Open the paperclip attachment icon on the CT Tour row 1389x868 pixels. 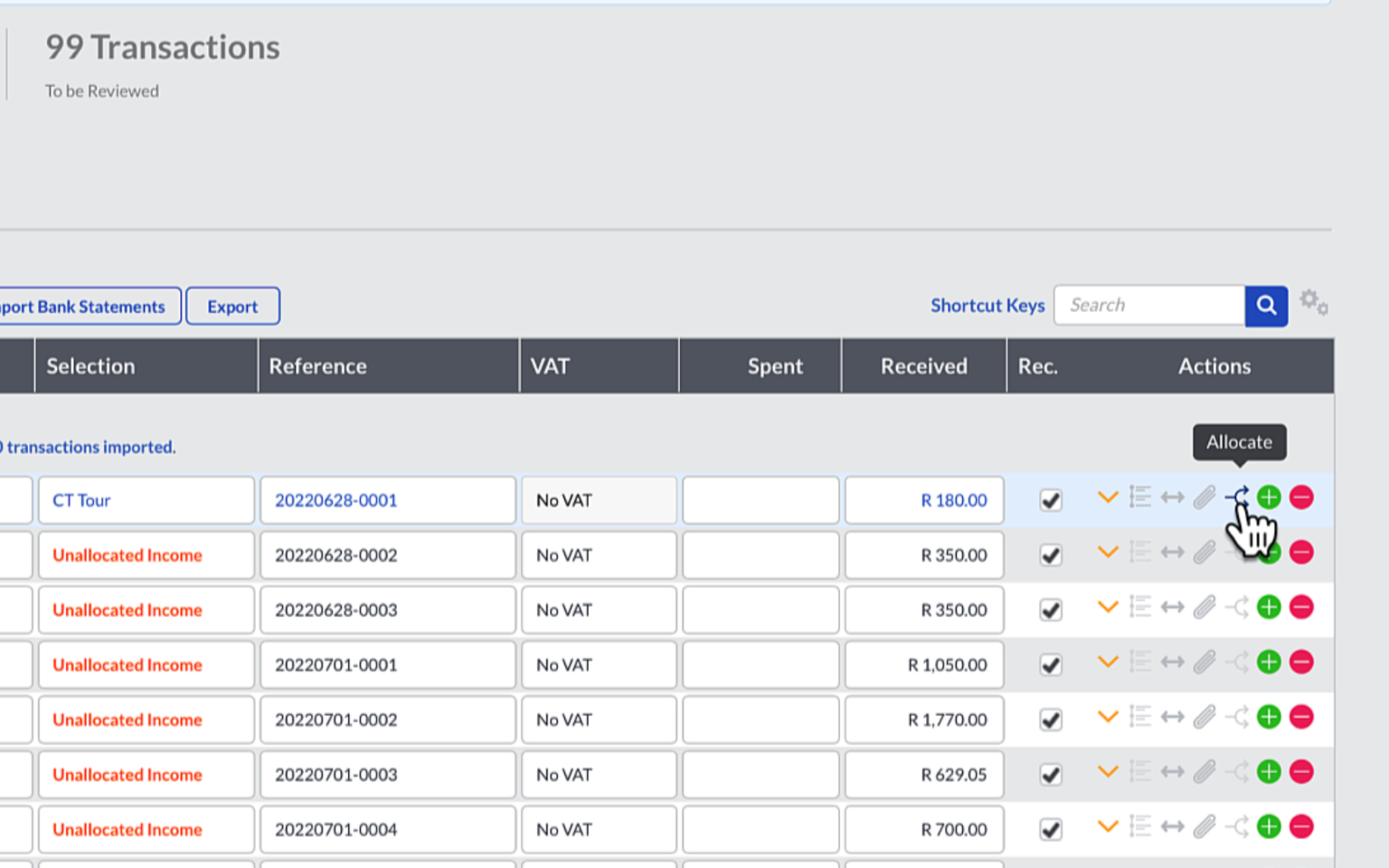pos(1204,496)
